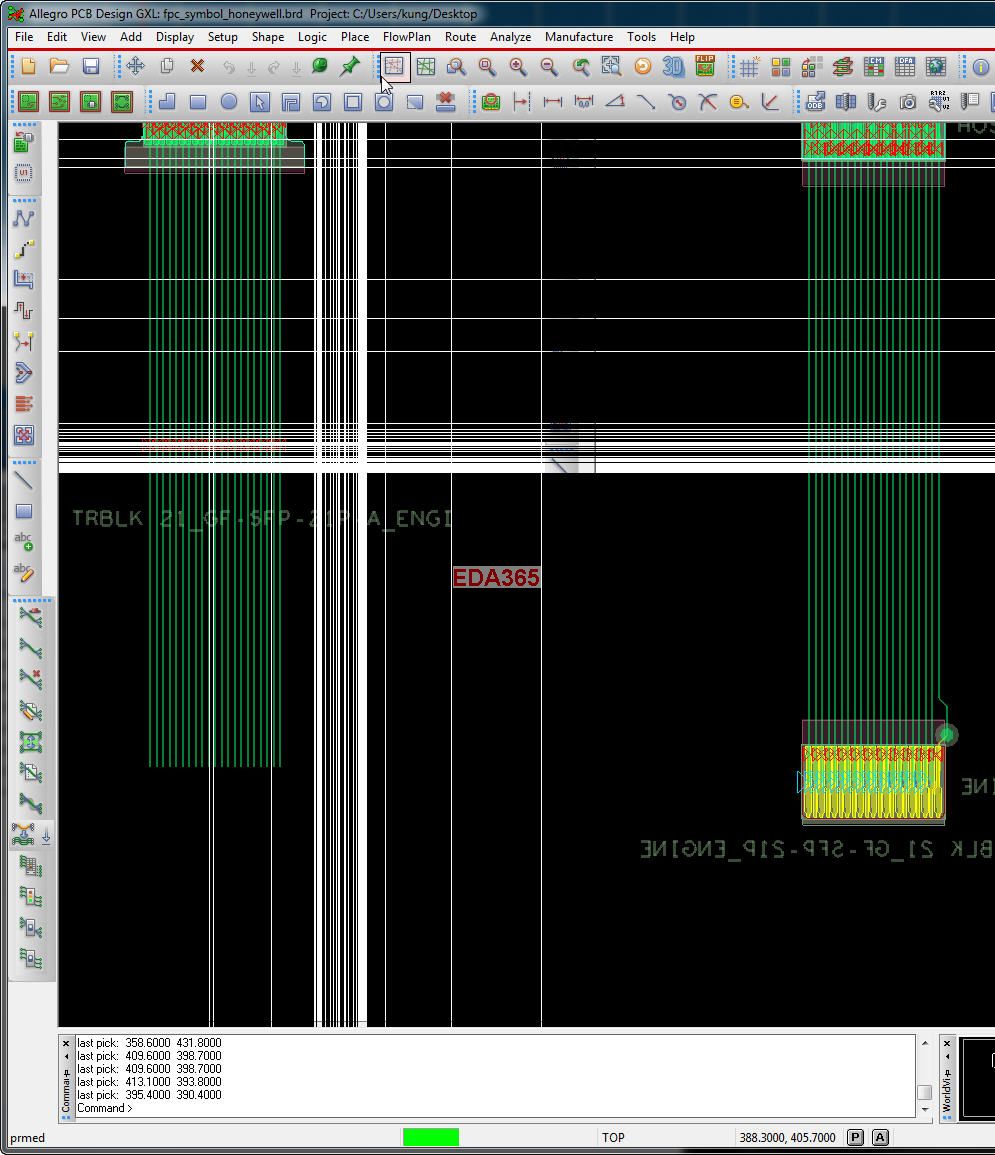Close the WorldView pane

point(947,1043)
